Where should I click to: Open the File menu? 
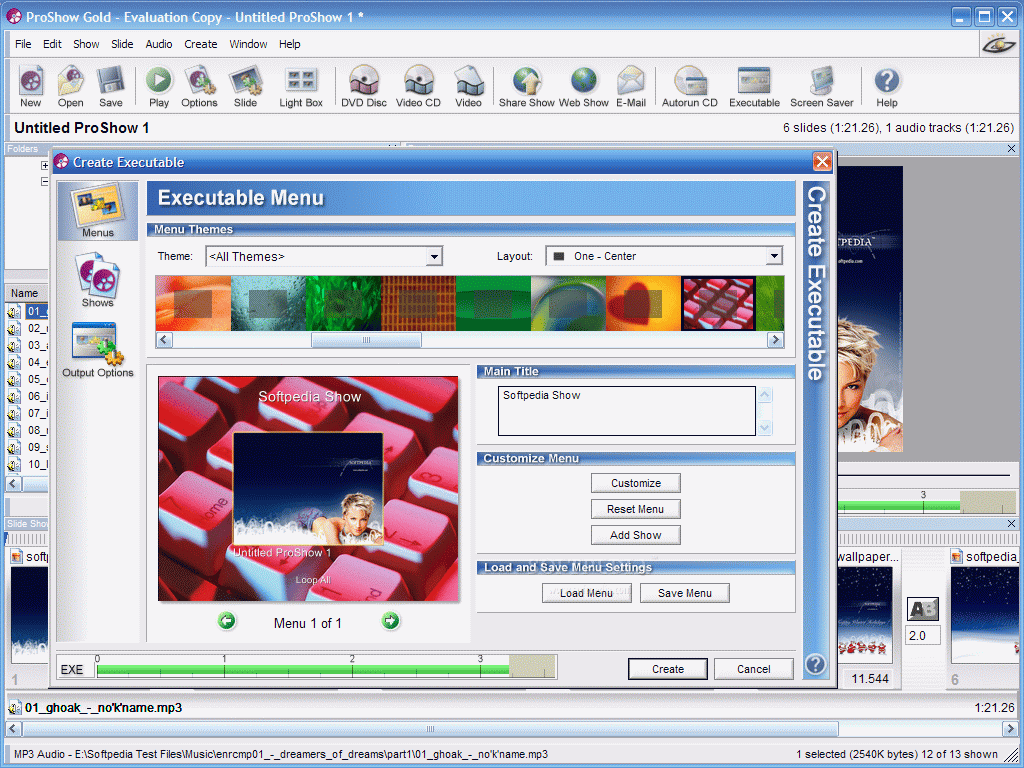point(23,44)
